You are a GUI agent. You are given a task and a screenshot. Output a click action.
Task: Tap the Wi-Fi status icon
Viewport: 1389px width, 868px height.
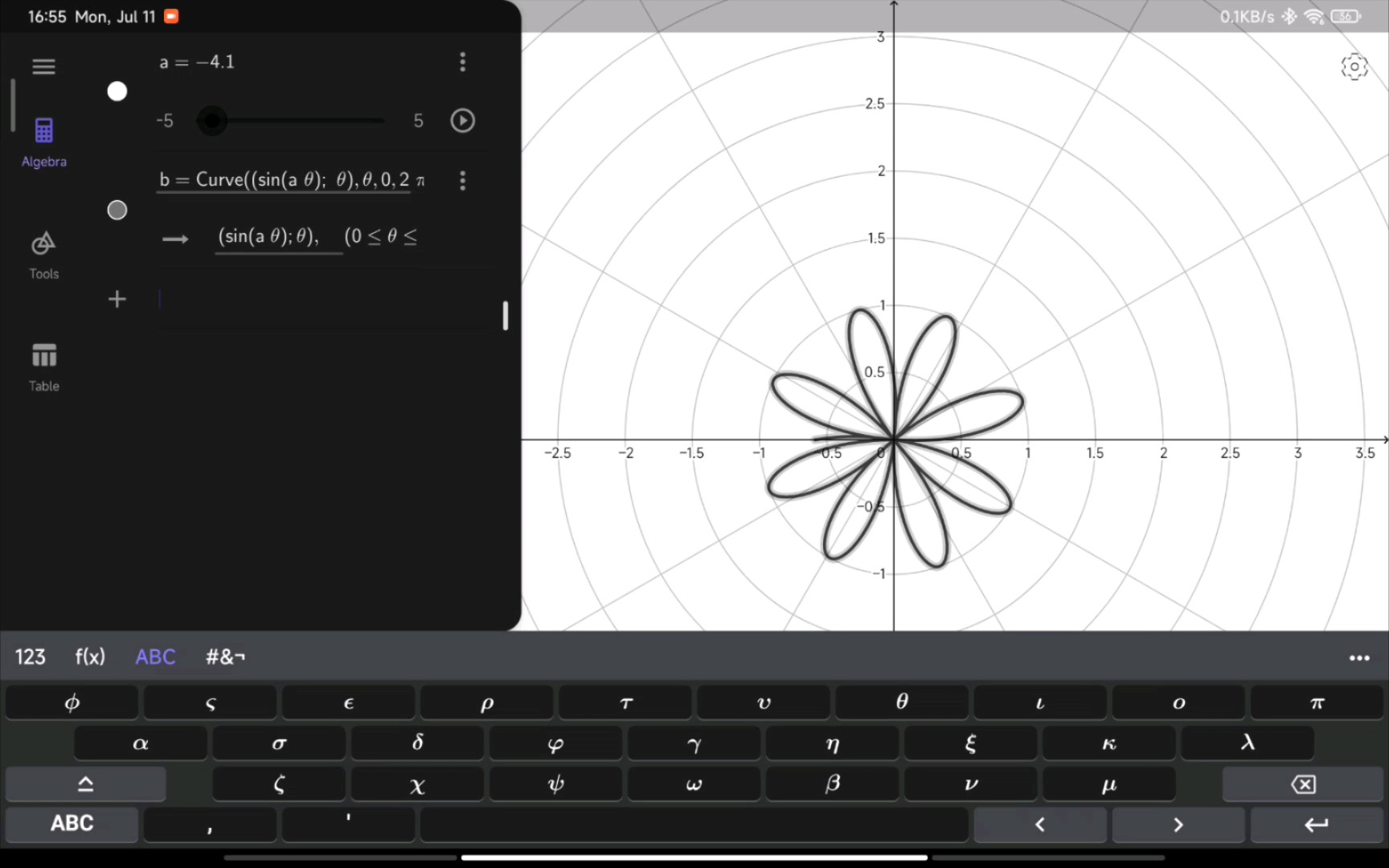tap(1314, 16)
